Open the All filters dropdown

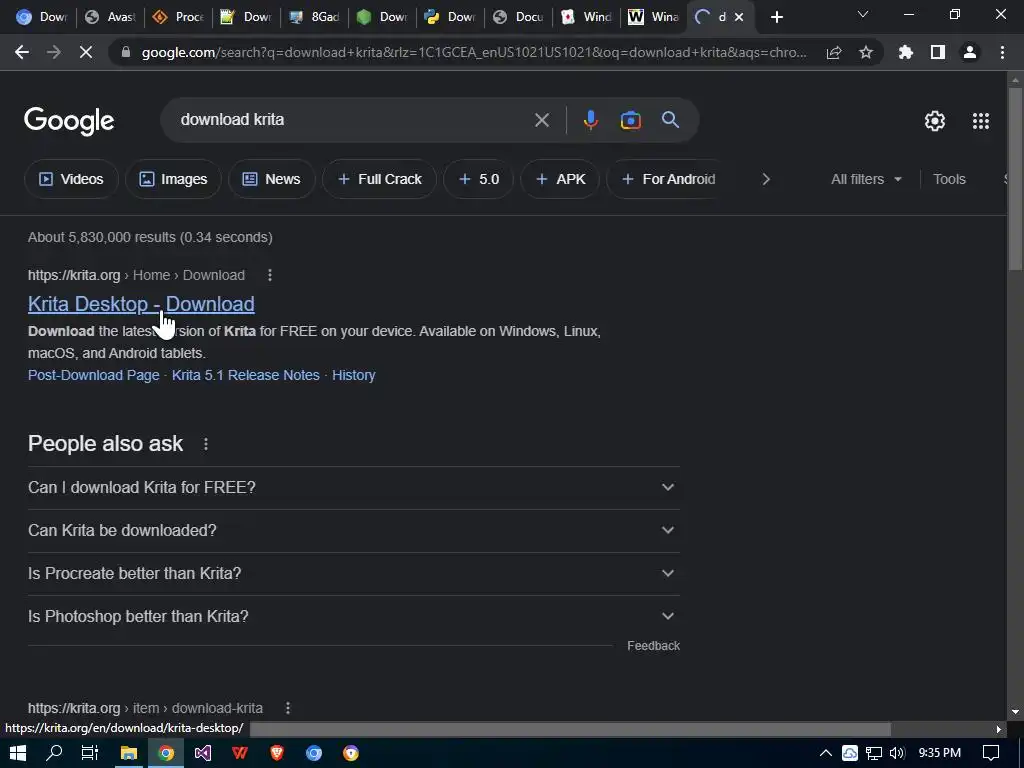coord(866,179)
